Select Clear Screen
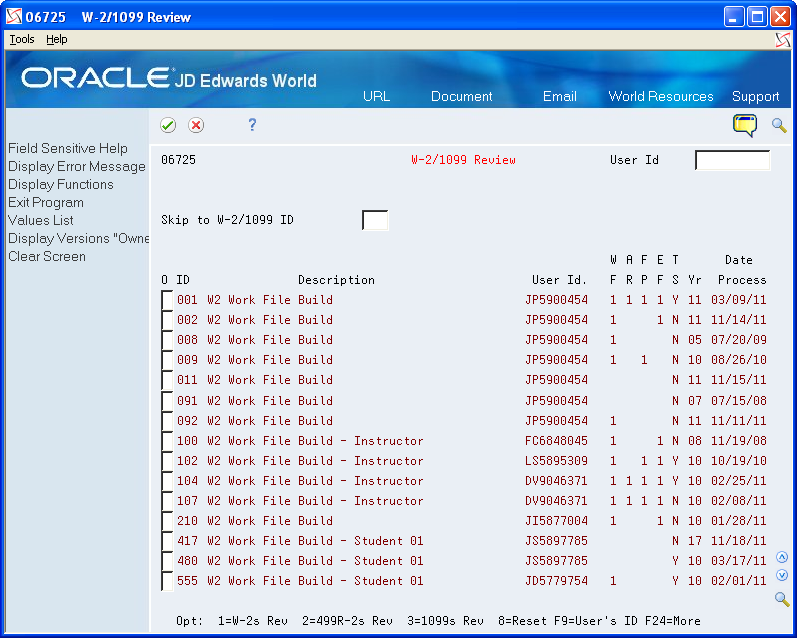This screenshot has height=638, width=797. click(47, 256)
